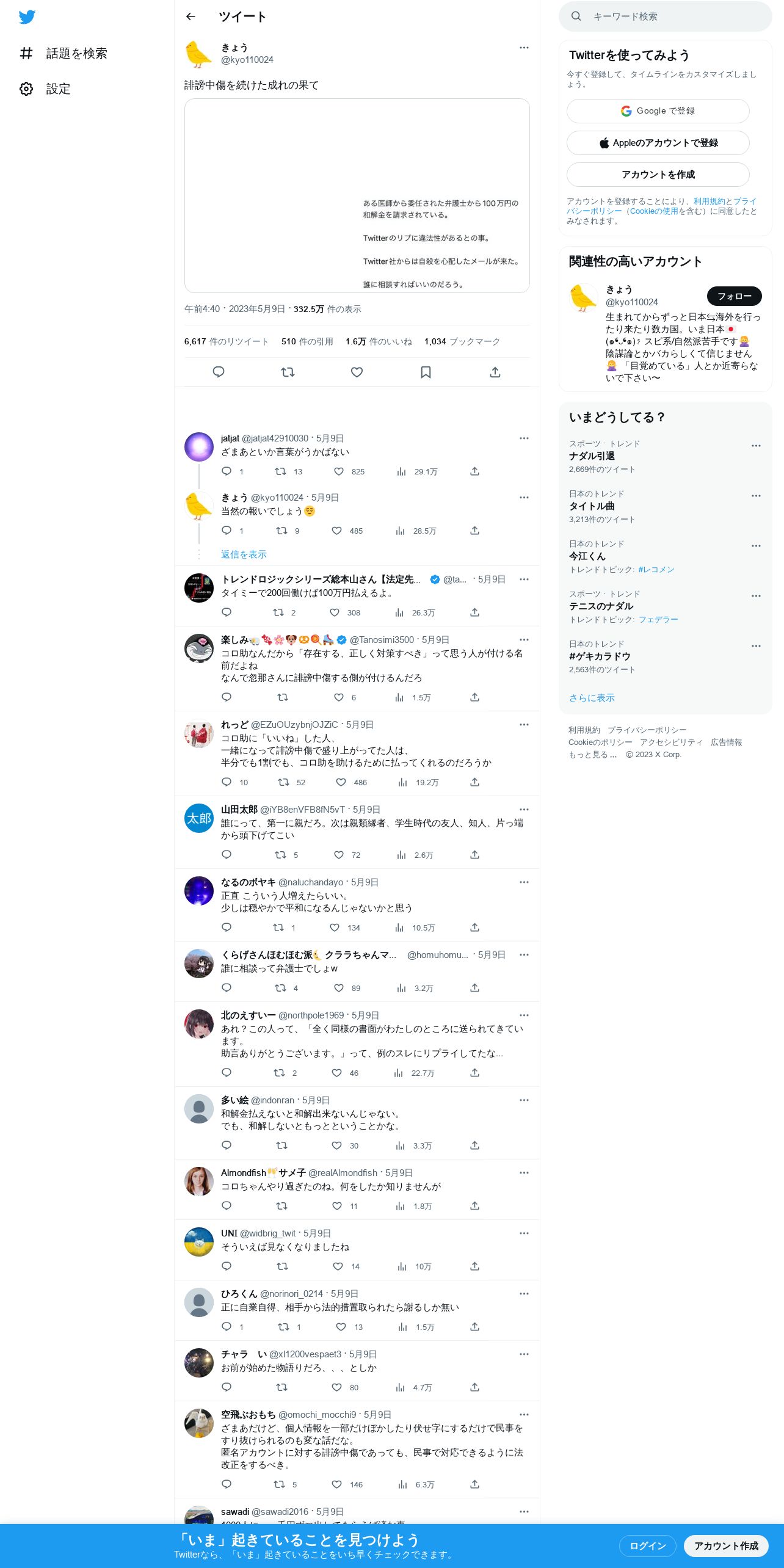Go back using the arrow icon
The width and height of the screenshot is (784, 1568).
tap(191, 16)
